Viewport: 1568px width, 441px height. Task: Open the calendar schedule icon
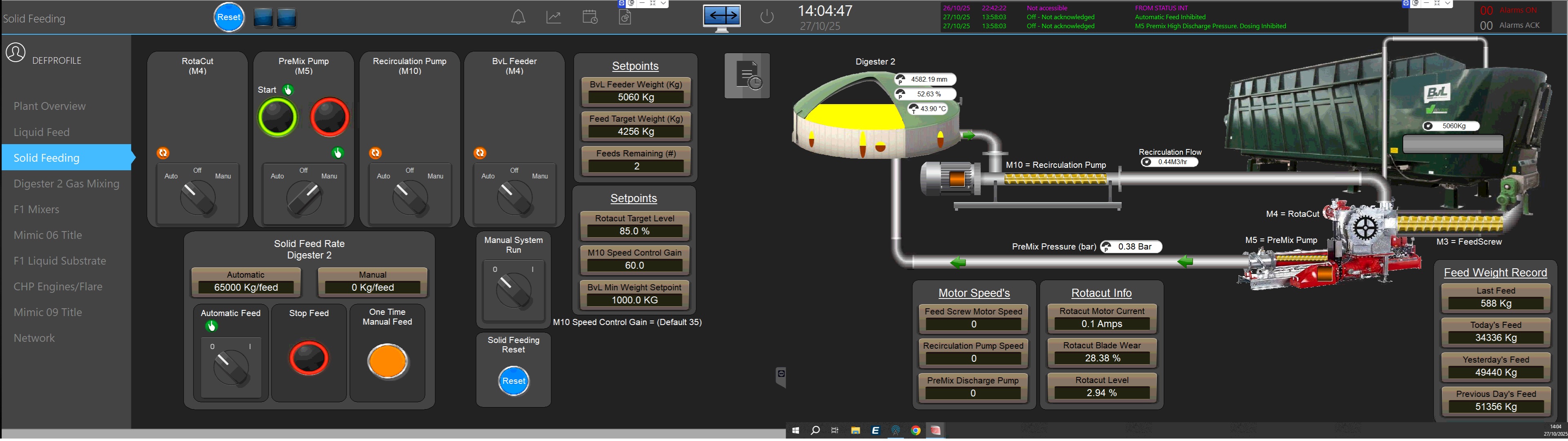pos(589,17)
